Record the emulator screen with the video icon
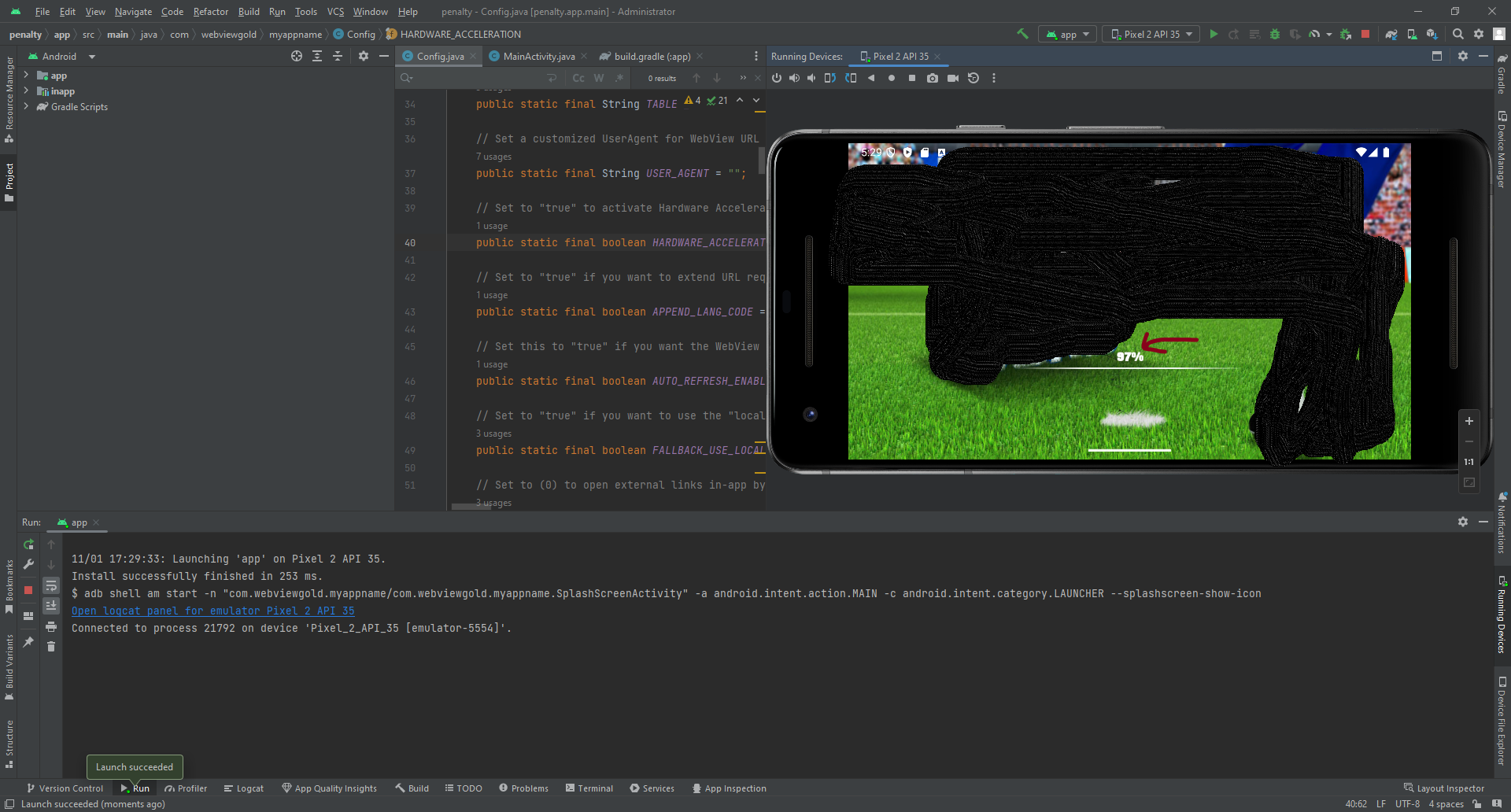The height and width of the screenshot is (812, 1511). tap(953, 78)
